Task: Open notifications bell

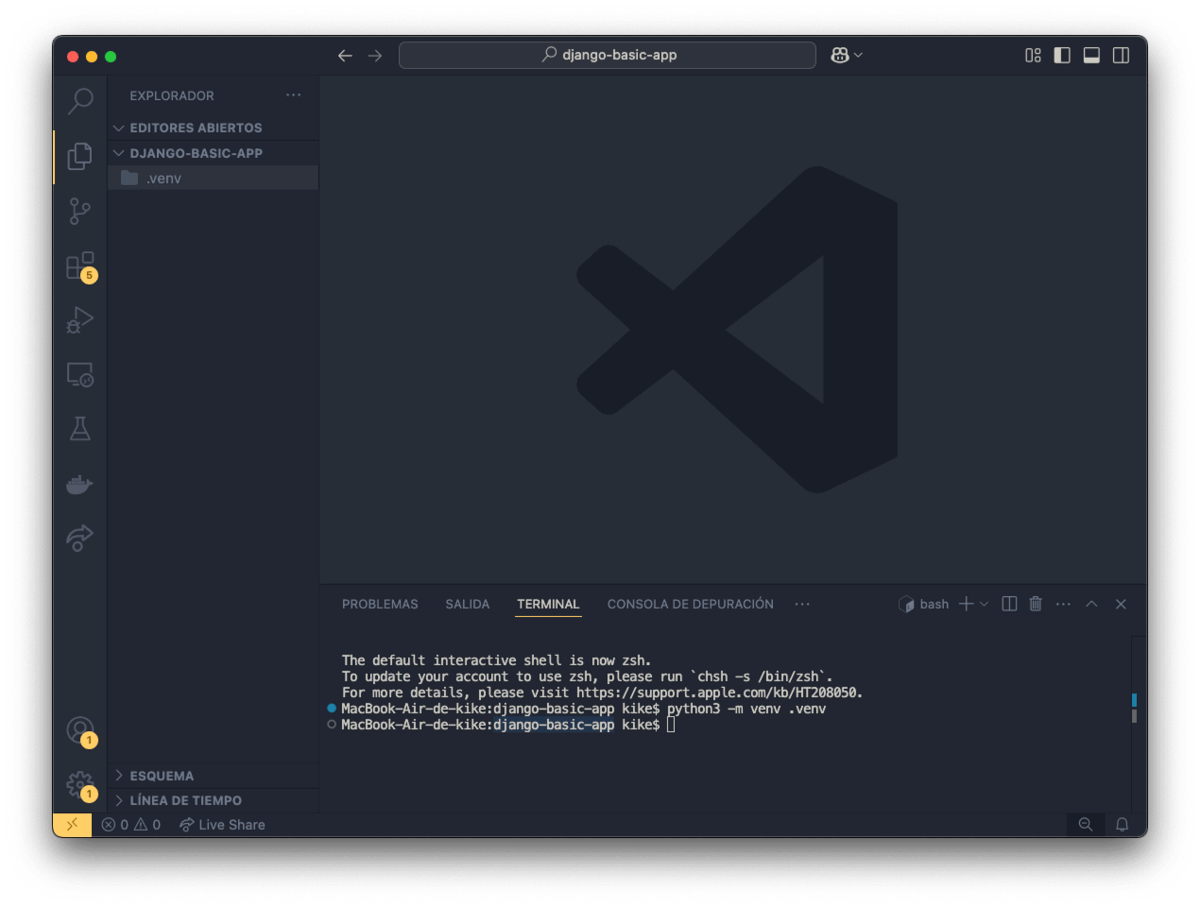Action: pos(1122,825)
